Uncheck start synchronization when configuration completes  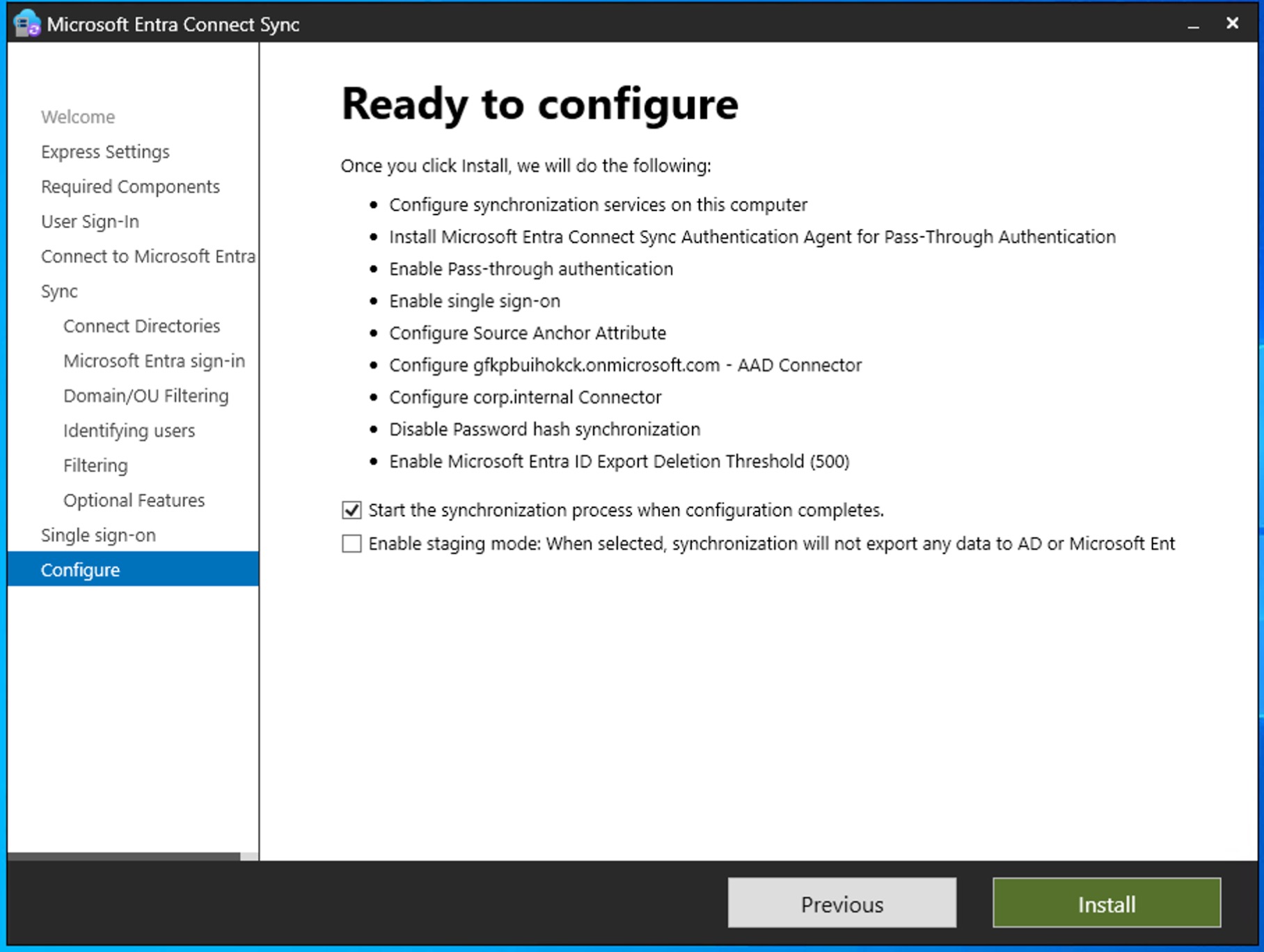(352, 510)
